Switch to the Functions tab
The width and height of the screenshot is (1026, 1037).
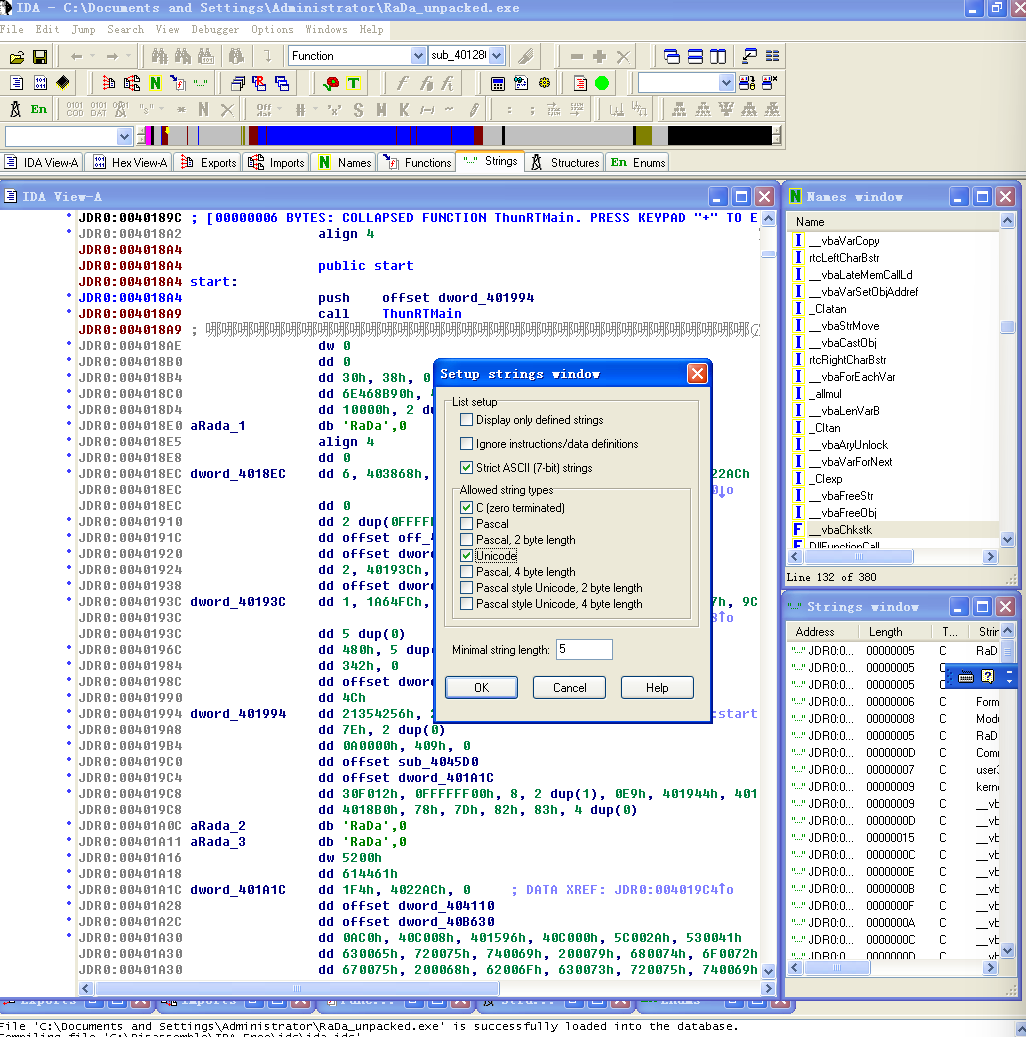coord(417,163)
